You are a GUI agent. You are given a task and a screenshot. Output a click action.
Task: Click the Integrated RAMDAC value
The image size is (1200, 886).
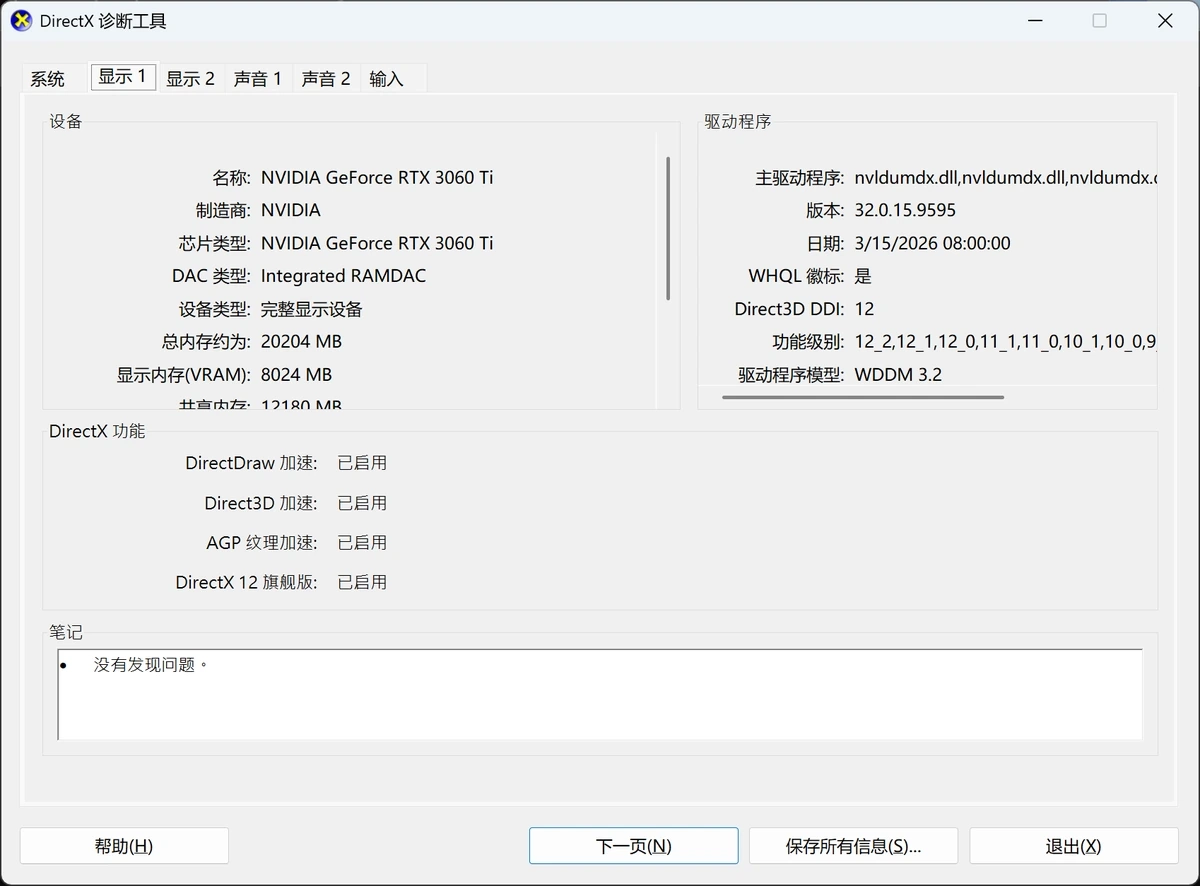point(343,276)
